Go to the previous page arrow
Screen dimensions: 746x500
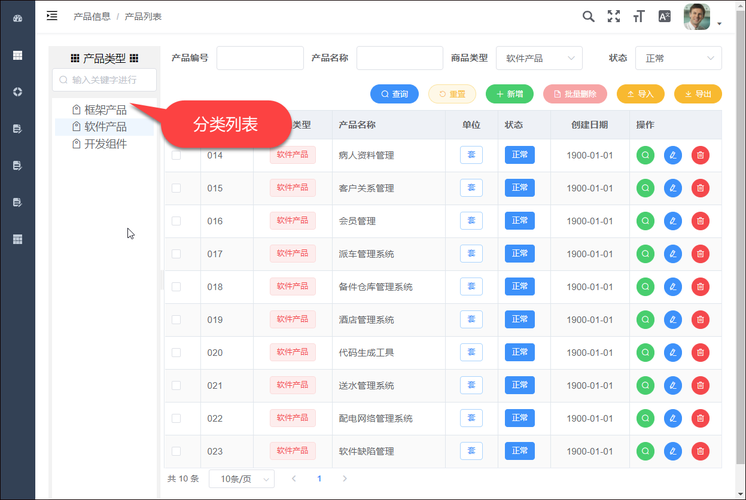(x=294, y=479)
